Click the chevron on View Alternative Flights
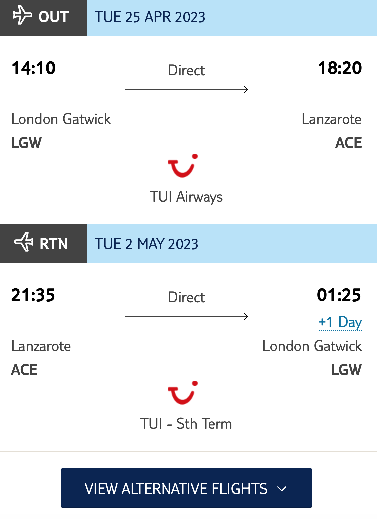 pos(282,489)
